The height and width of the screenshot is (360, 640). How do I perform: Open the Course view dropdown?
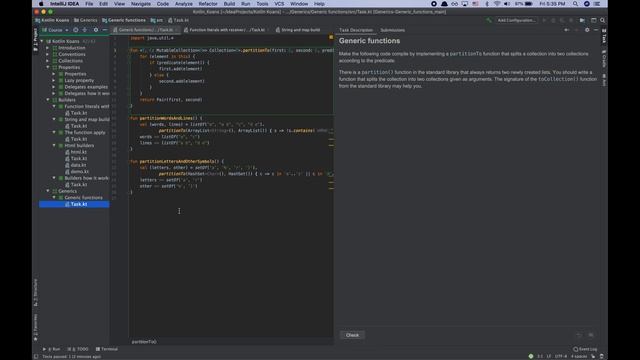coord(56,30)
